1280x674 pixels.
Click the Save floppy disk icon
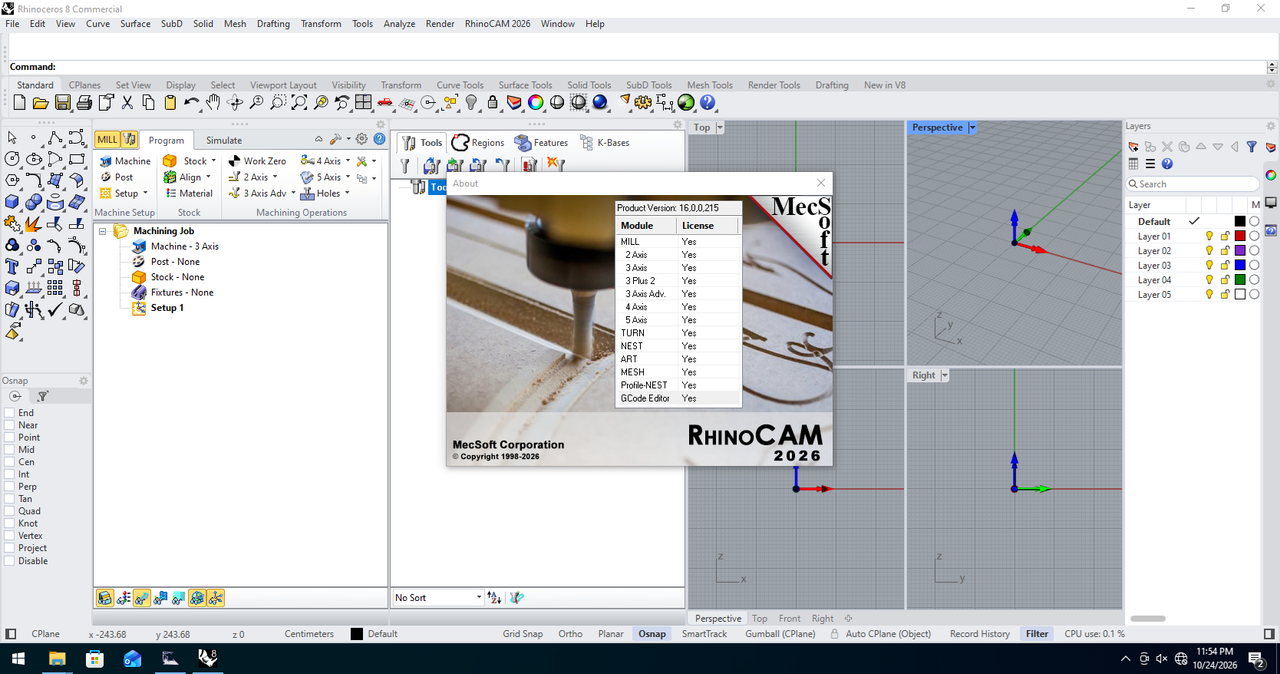tap(62, 103)
